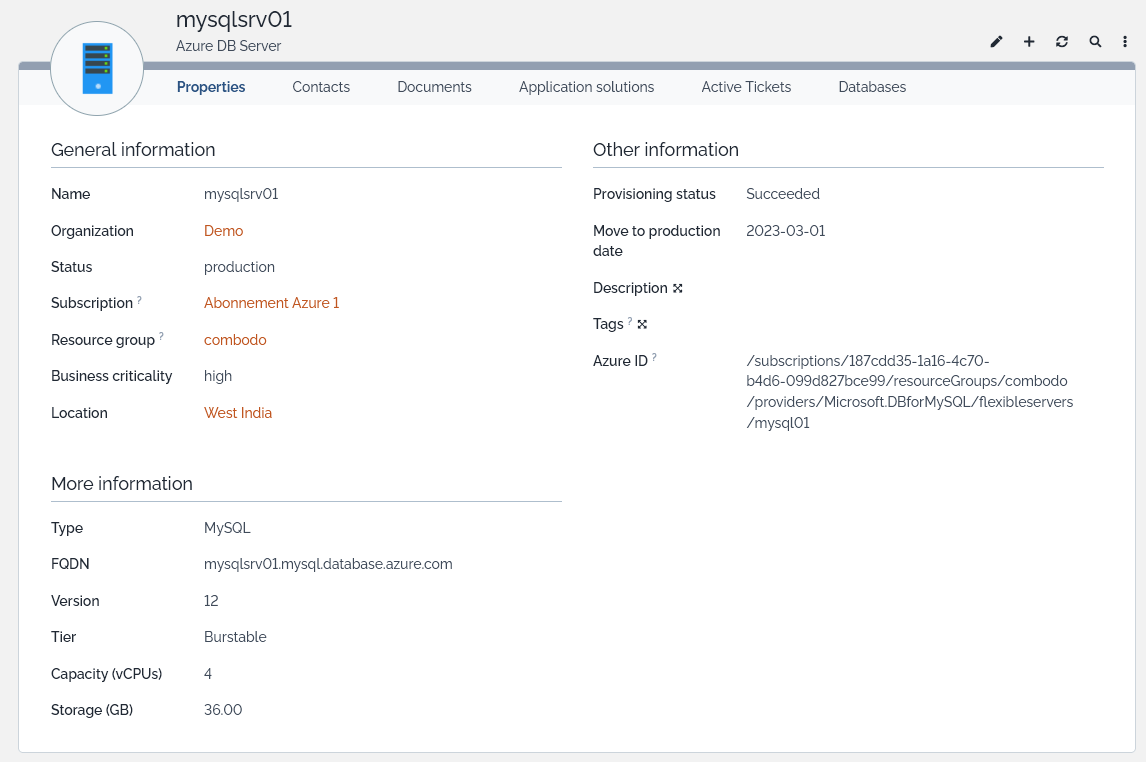This screenshot has height=762, width=1146.
Task: Show the Tags help tooltip icon
Action: pos(630,321)
